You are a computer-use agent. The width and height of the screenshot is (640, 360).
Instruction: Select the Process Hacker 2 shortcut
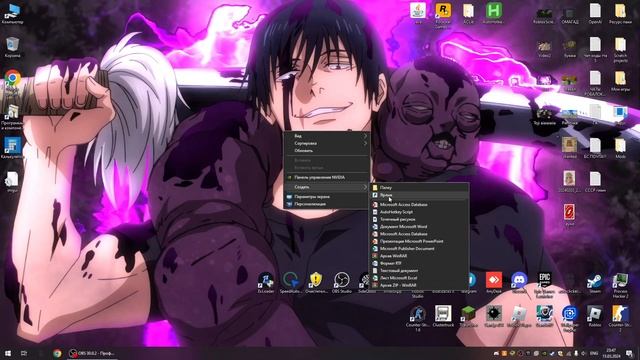[620, 285]
